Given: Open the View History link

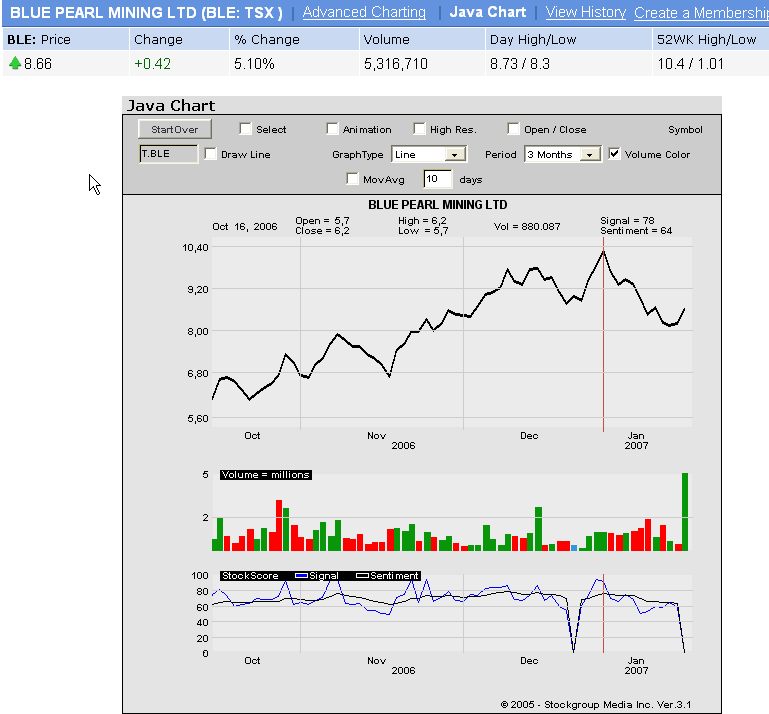Looking at the screenshot, I should 586,12.
